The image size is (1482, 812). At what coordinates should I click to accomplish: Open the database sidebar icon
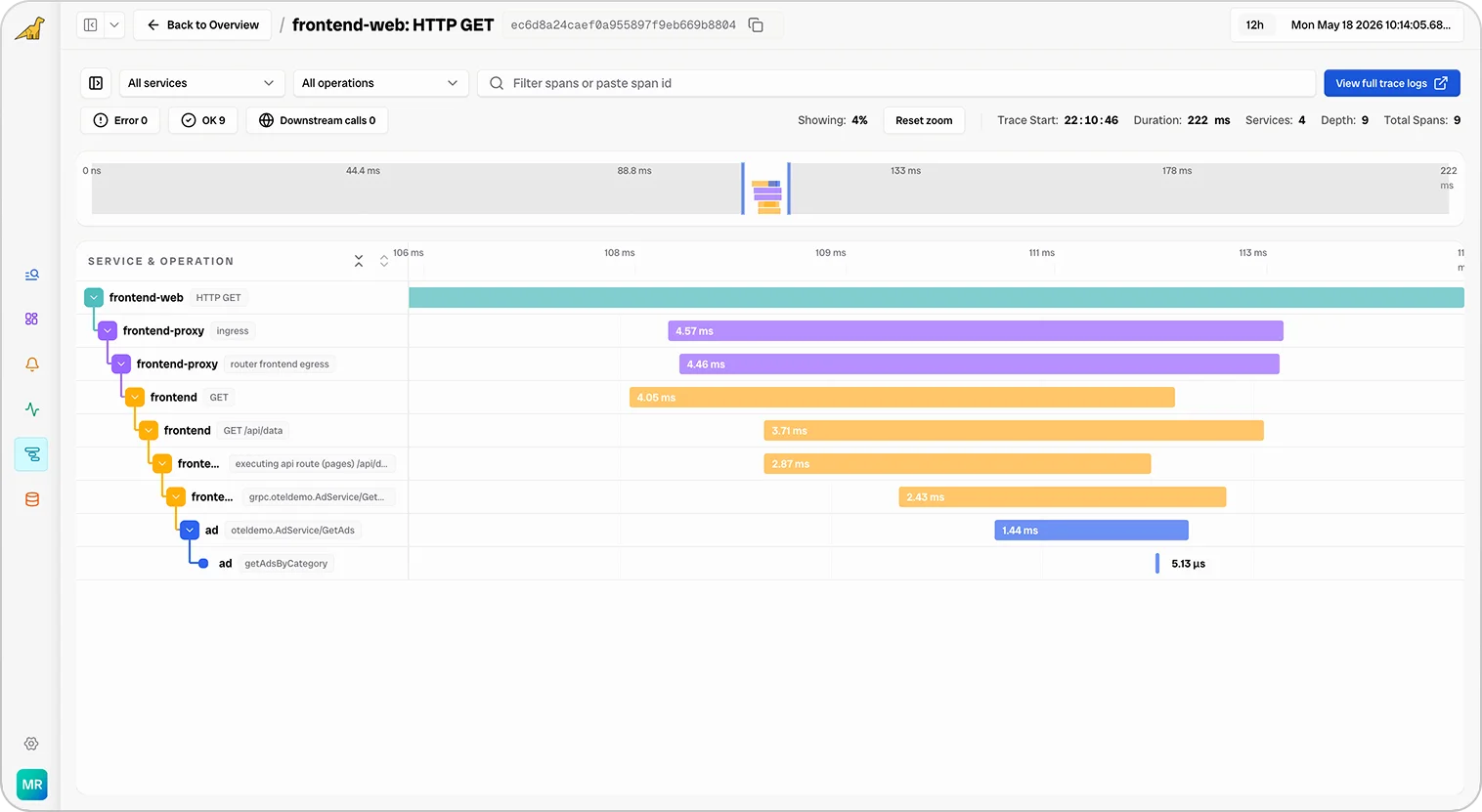click(x=31, y=499)
